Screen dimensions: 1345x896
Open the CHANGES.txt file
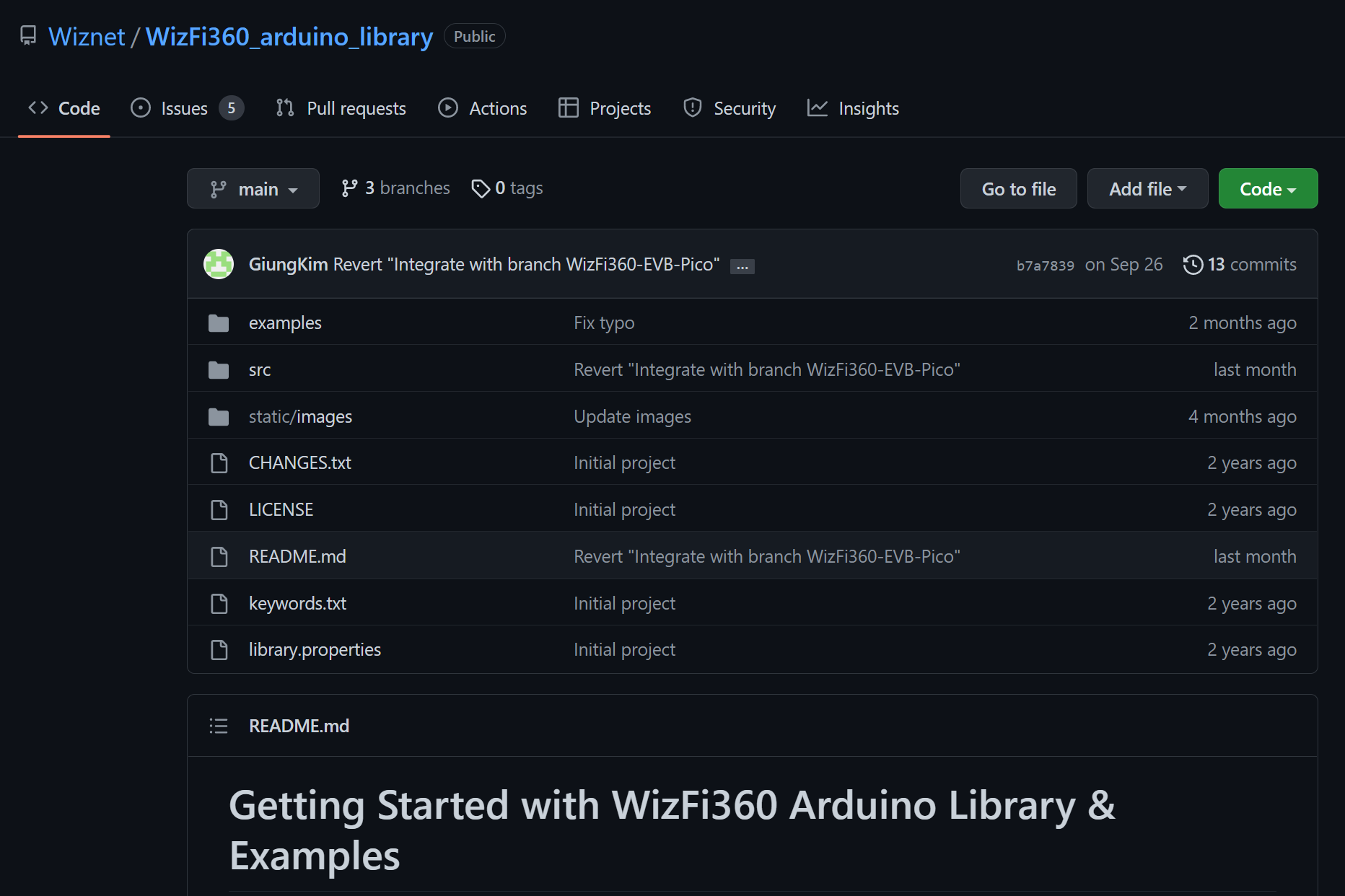click(x=300, y=463)
